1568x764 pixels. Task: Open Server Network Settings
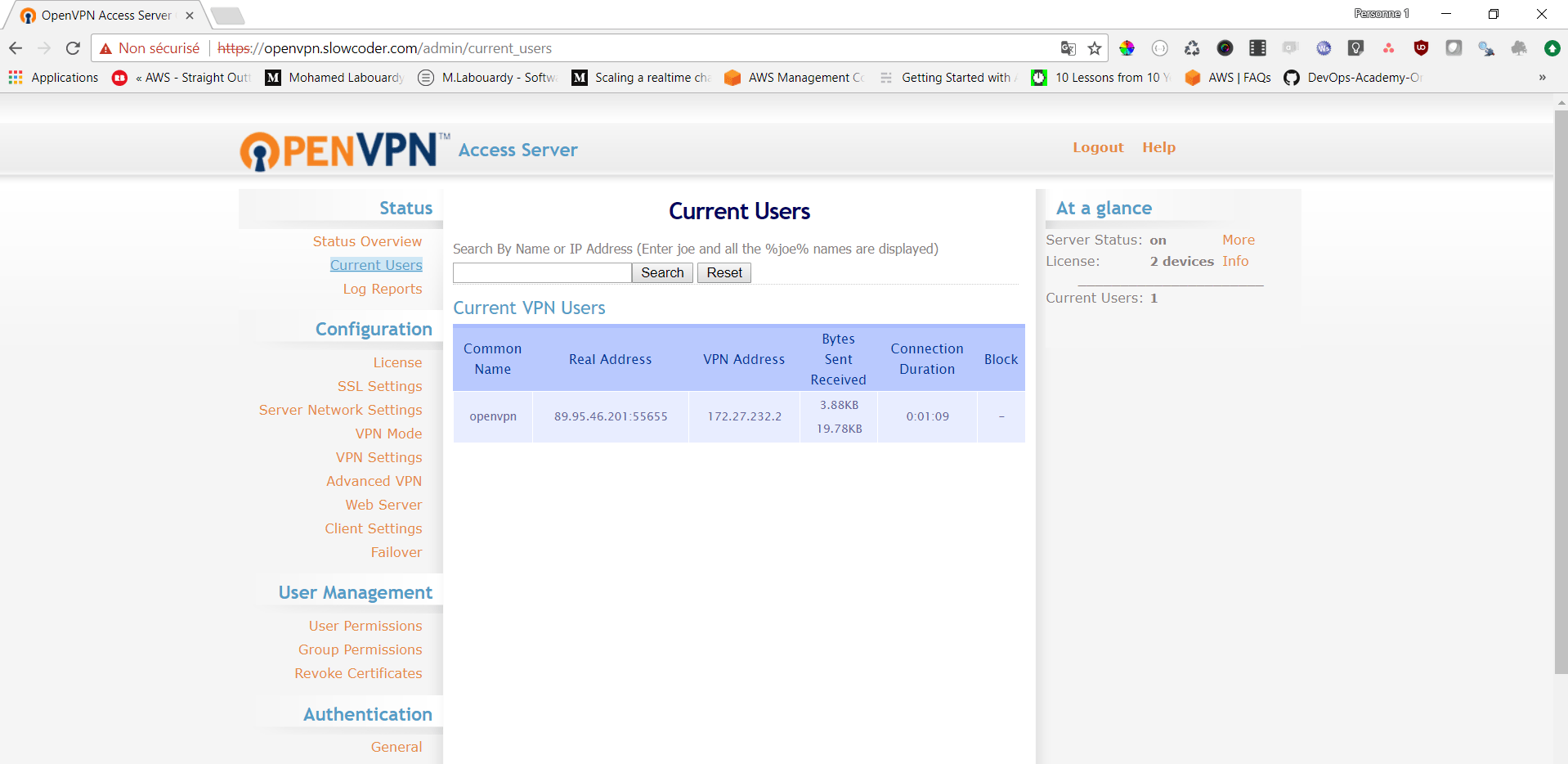[x=340, y=410]
